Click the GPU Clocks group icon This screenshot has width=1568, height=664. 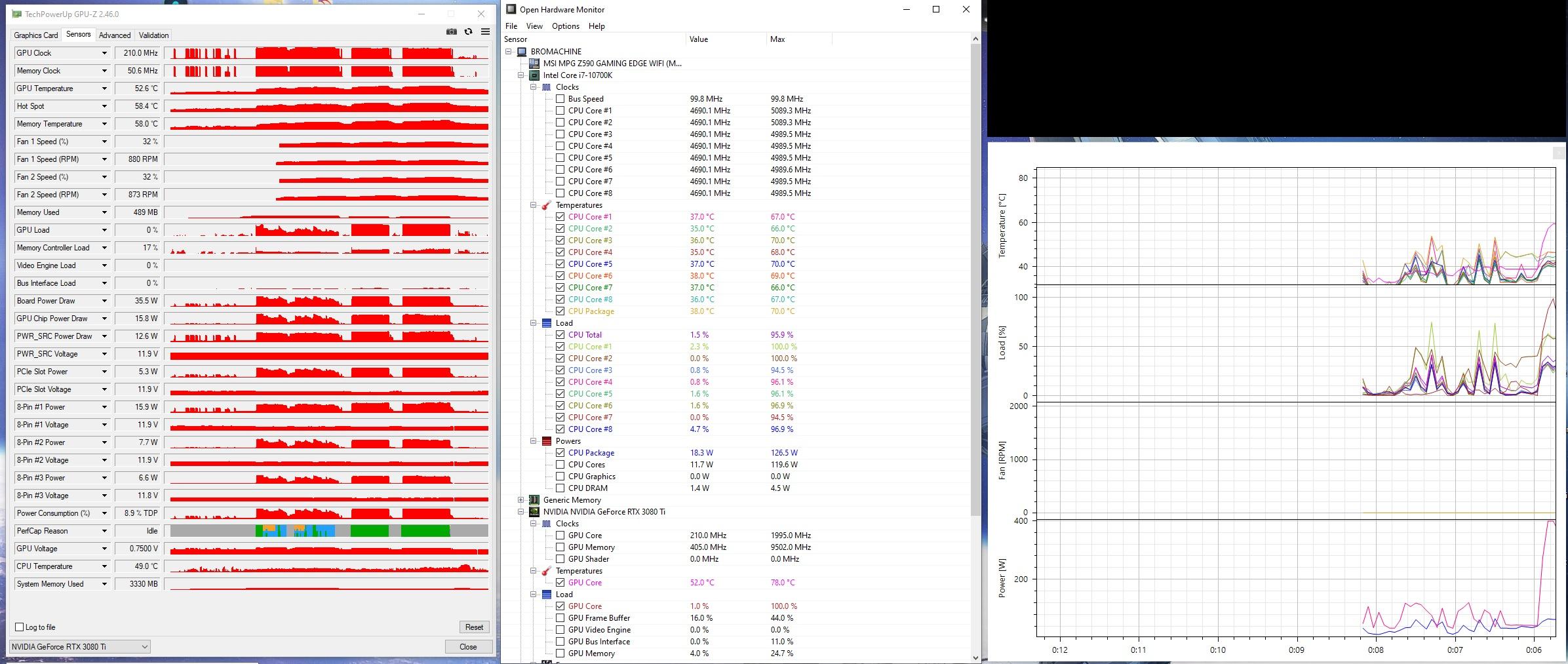(x=547, y=524)
